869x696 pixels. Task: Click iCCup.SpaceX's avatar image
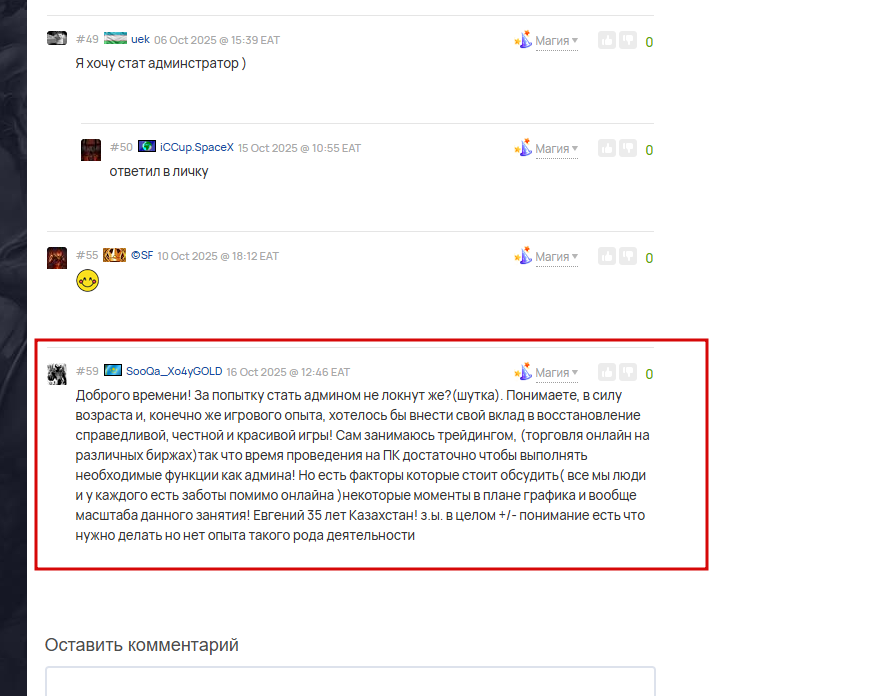click(91, 150)
